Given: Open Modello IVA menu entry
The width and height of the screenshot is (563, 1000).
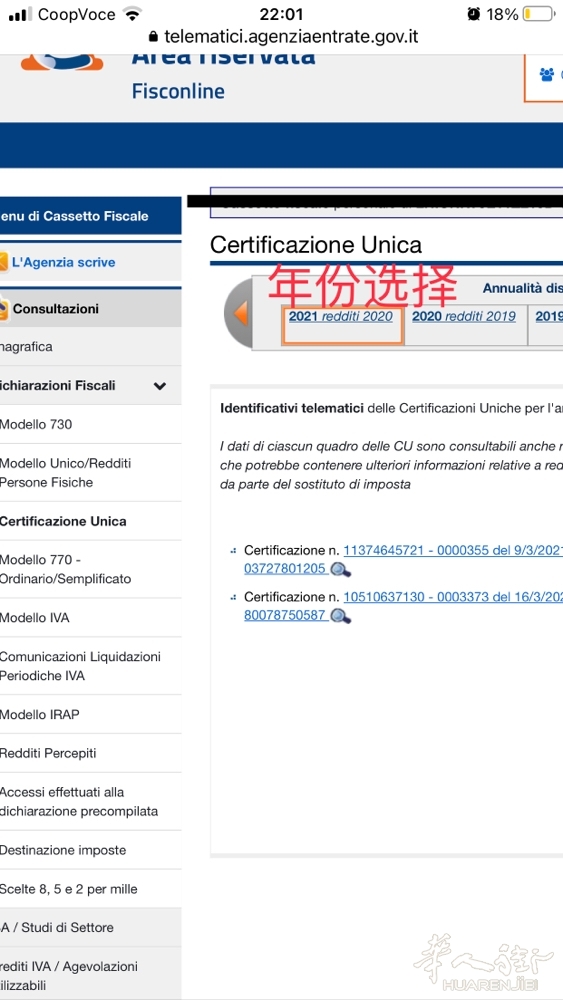Looking at the screenshot, I should pyautogui.click(x=91, y=617).
